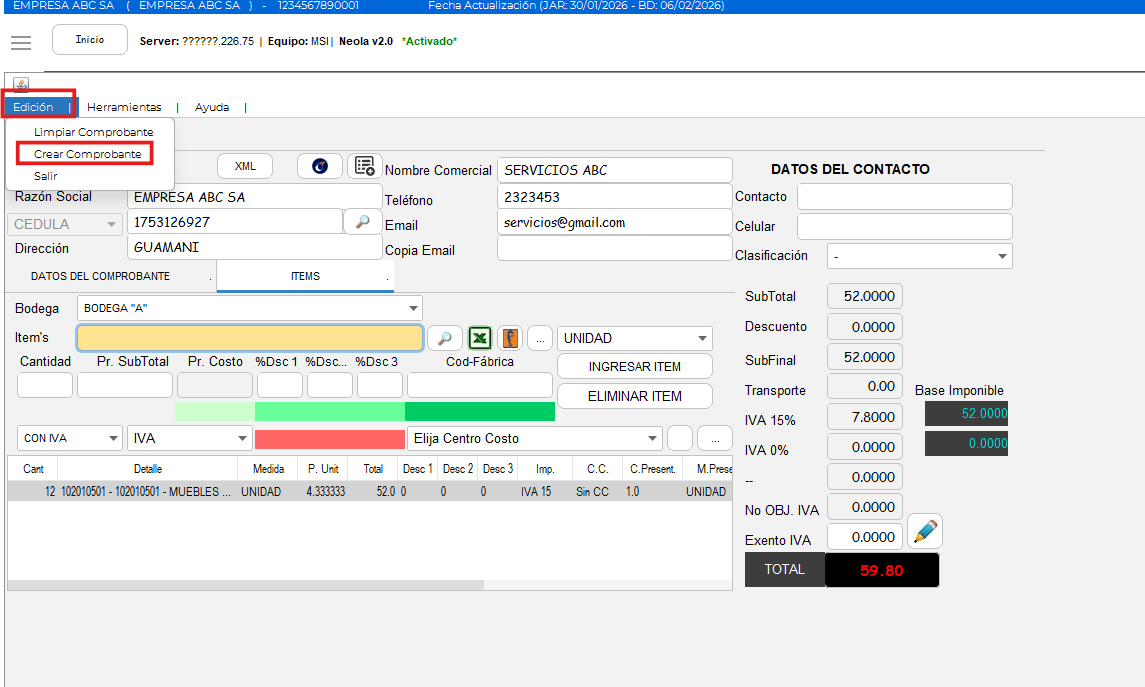Open the CON IVA dropdown

pyautogui.click(x=112, y=438)
